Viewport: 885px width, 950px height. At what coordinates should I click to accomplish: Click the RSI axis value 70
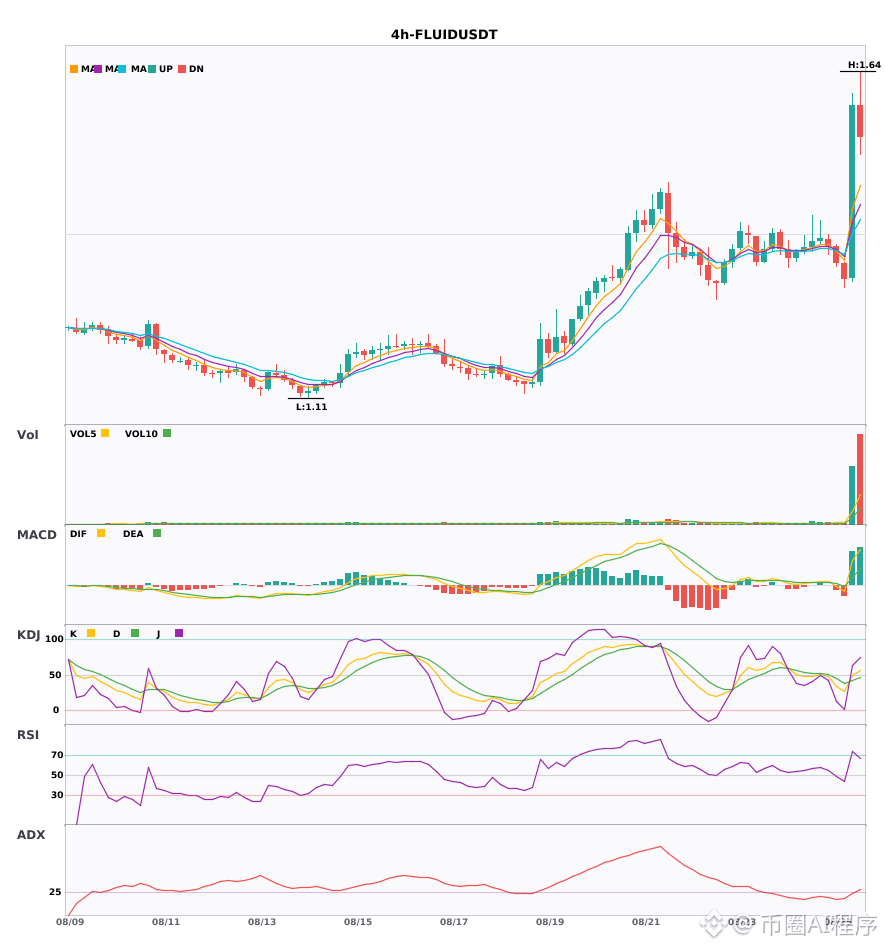point(57,755)
